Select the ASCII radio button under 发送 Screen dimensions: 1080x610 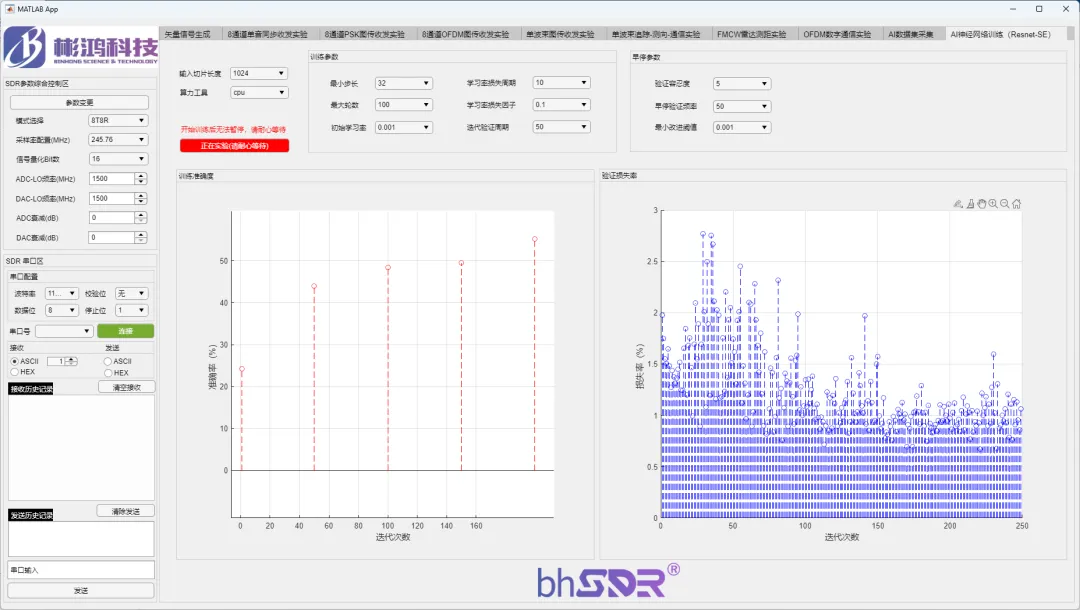tap(107, 361)
